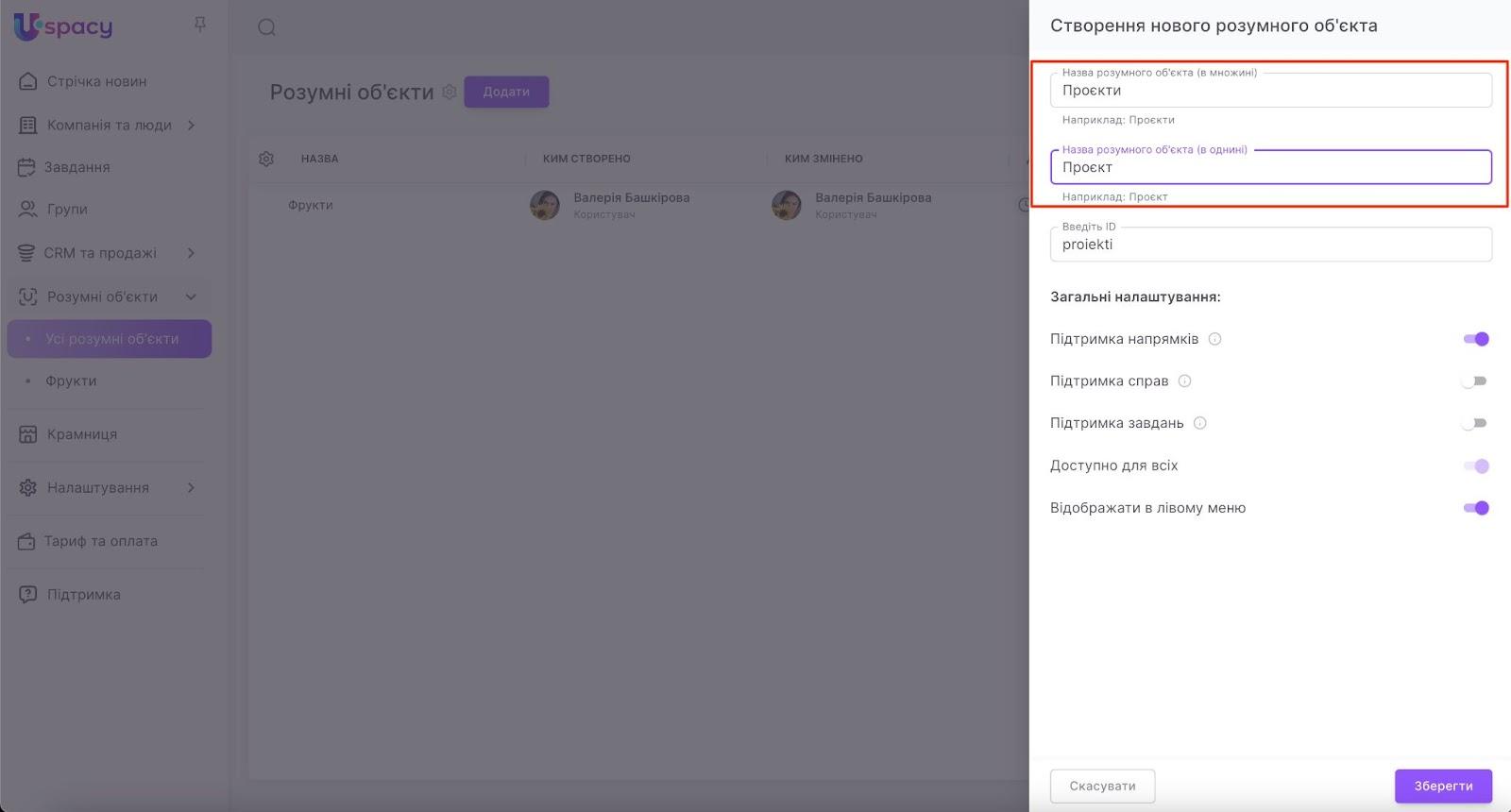Click the НАЗВА column header
The width and height of the screenshot is (1511, 812).
point(319,159)
